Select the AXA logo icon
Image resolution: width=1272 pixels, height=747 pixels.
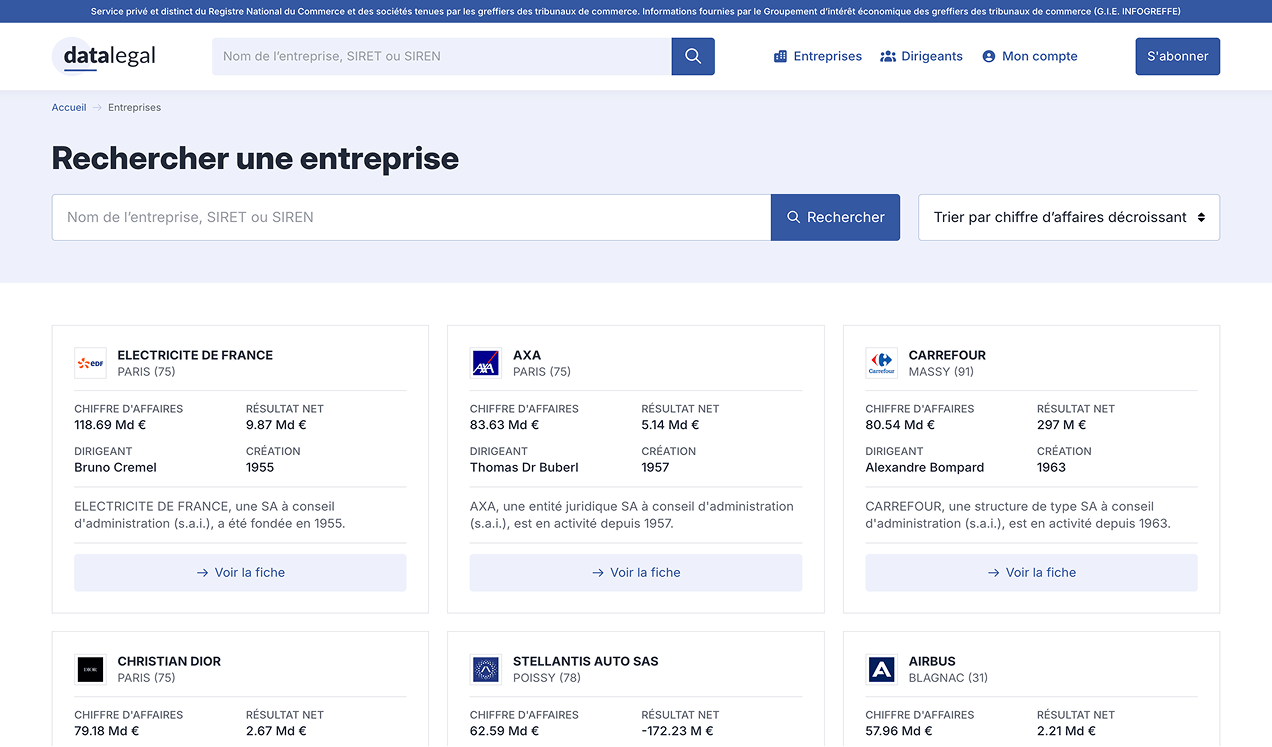(486, 363)
